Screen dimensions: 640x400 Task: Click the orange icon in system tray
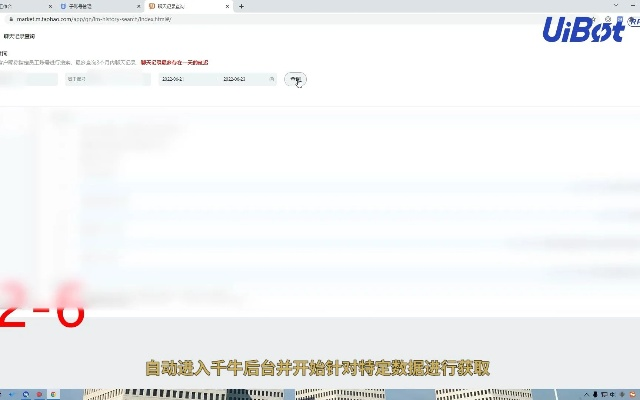click(x=632, y=394)
